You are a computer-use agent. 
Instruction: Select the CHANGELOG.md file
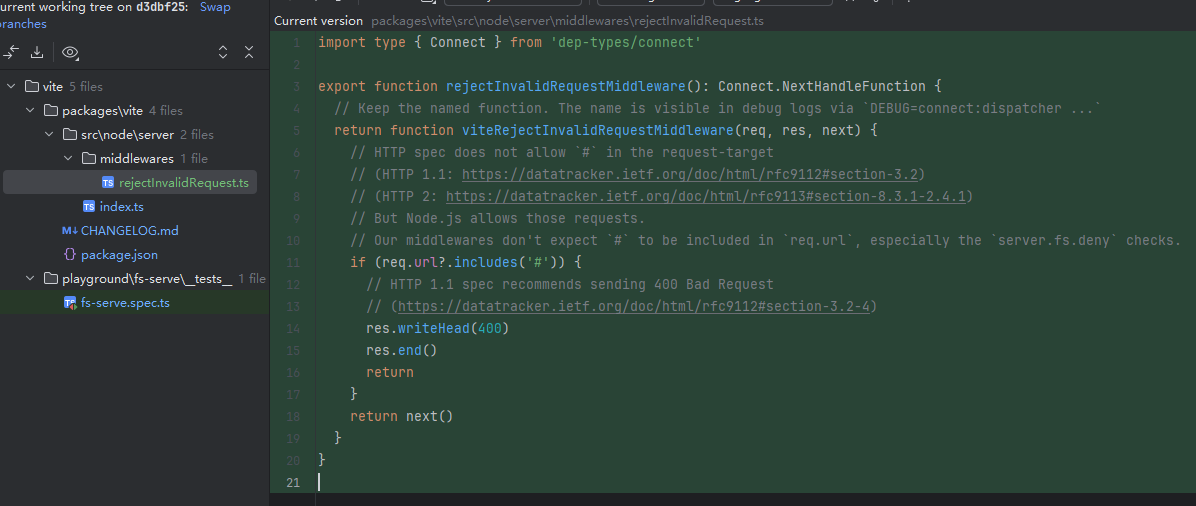129,230
